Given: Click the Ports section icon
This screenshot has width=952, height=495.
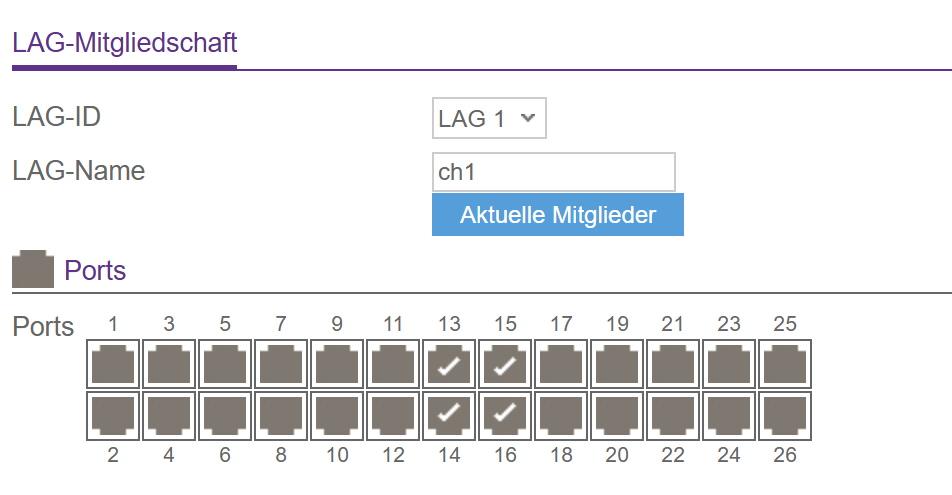Looking at the screenshot, I should pos(32,270).
